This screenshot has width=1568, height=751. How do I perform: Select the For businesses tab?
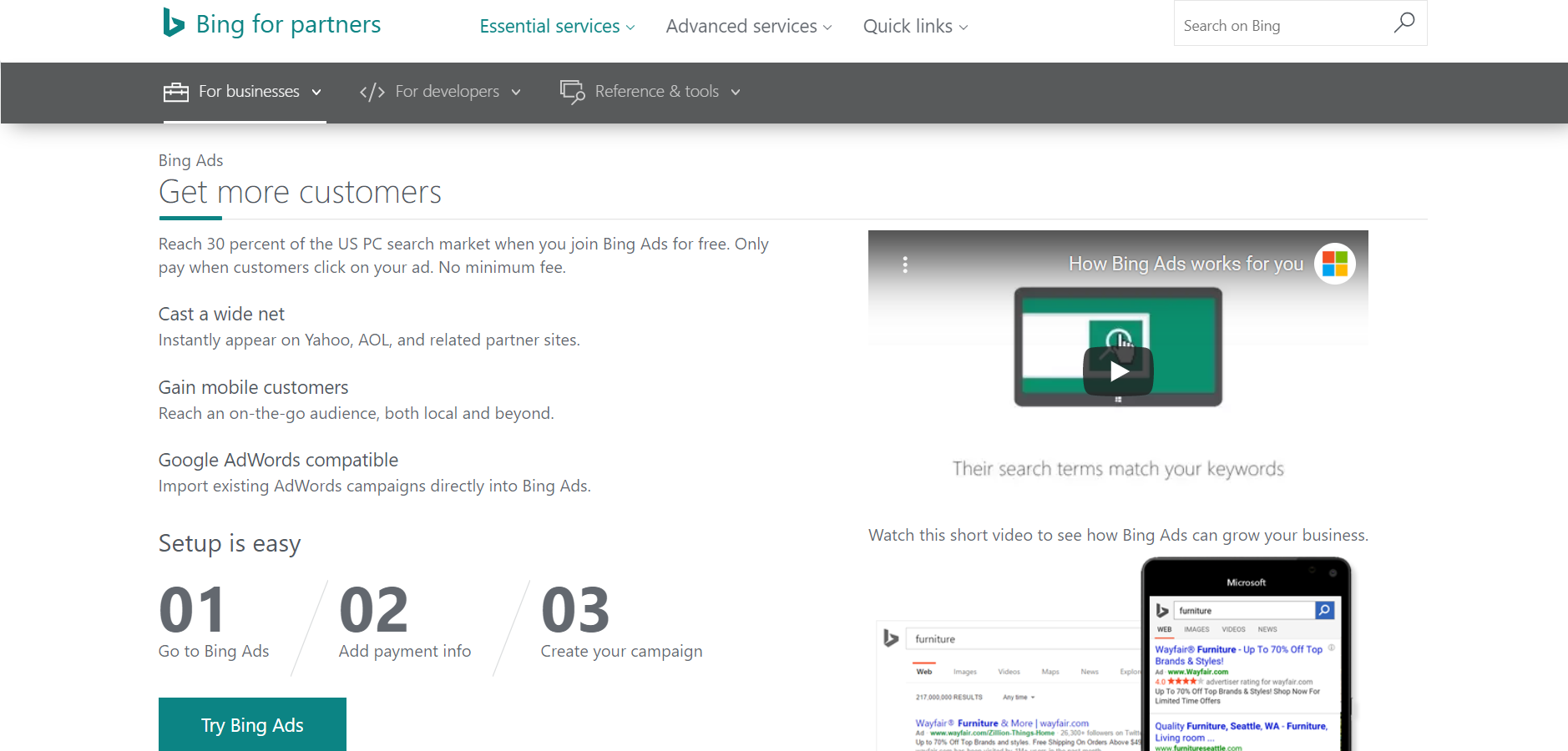[x=244, y=92]
